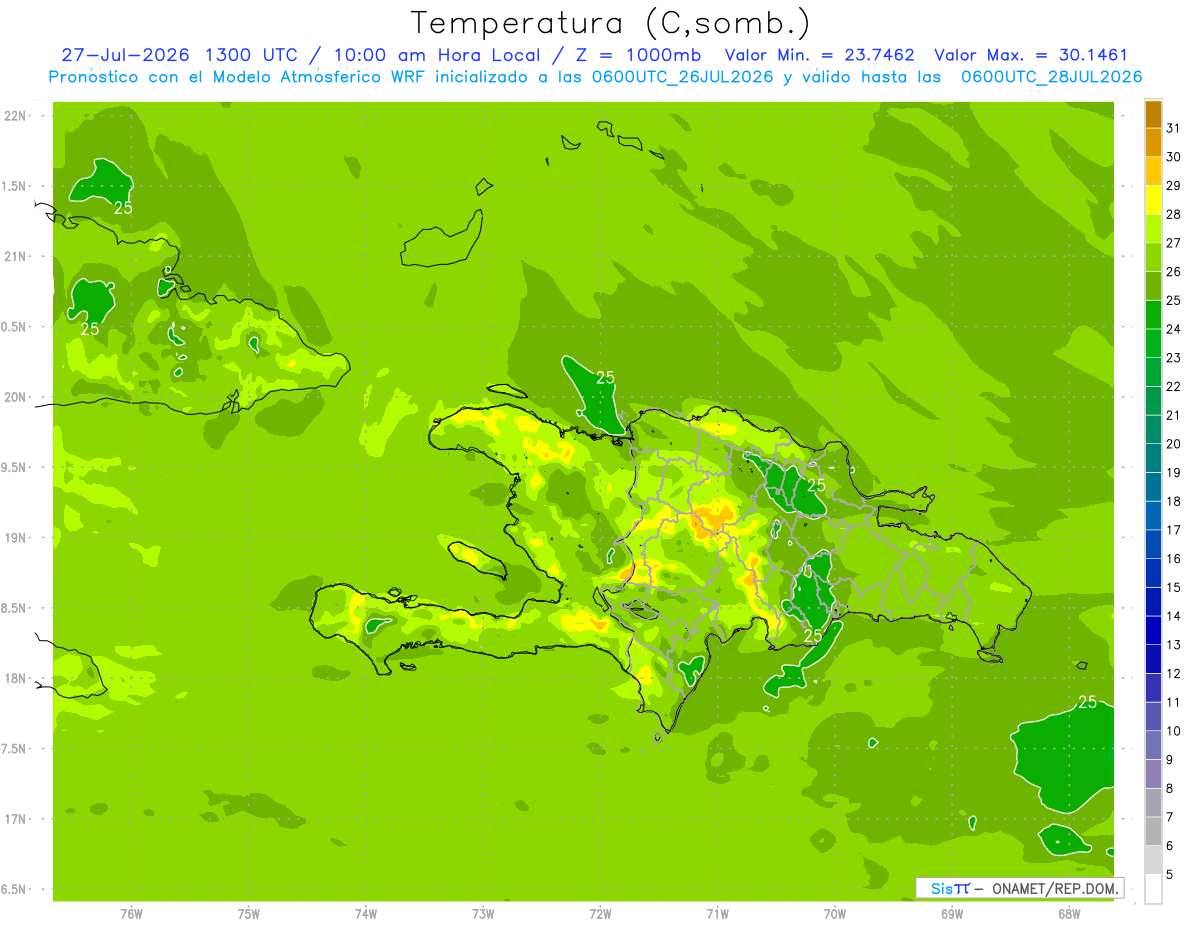The image size is (1200, 927).
Task: Click the 22N latitude axis label
Action: point(16,115)
